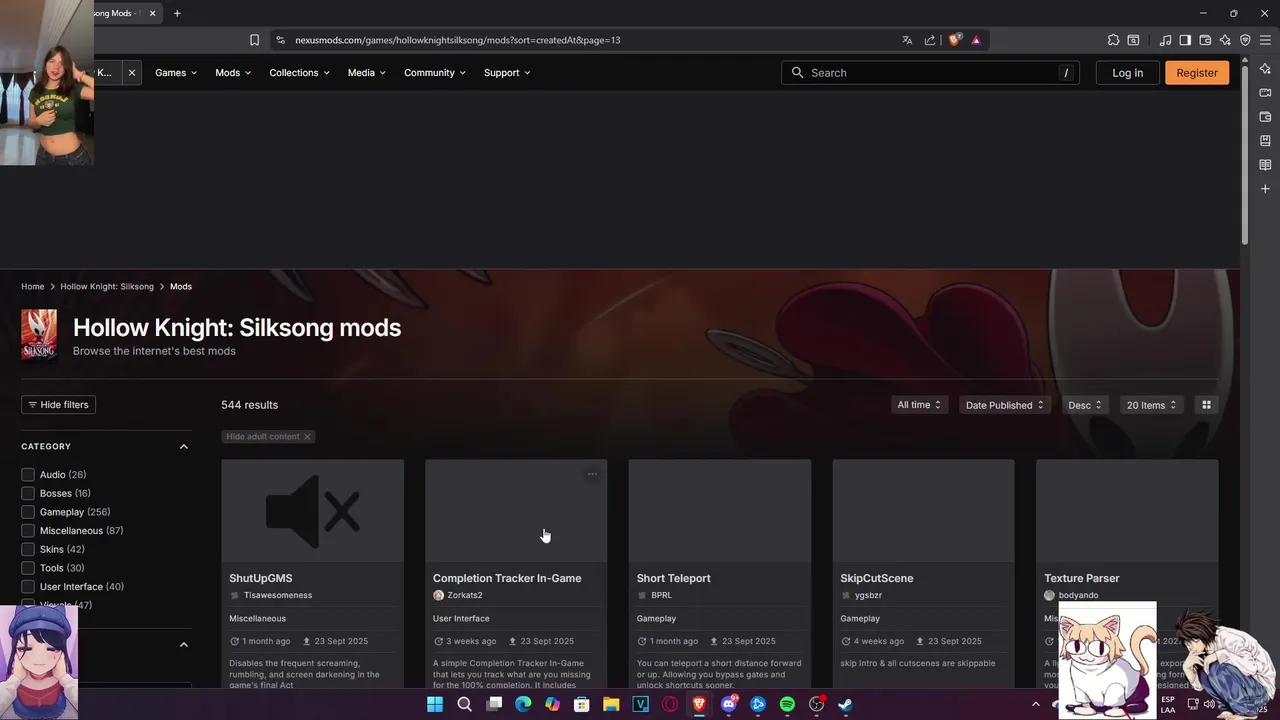This screenshot has width=1280, height=720.
Task: Click the Log in button
Action: (1127, 73)
